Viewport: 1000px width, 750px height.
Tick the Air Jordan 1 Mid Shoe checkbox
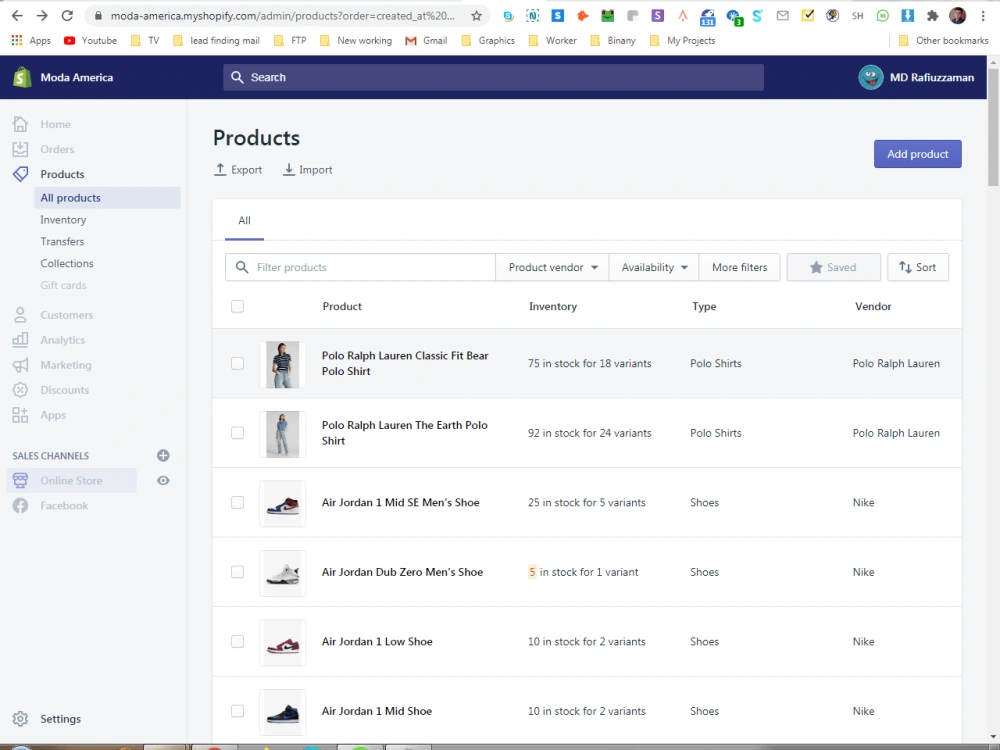point(237,711)
